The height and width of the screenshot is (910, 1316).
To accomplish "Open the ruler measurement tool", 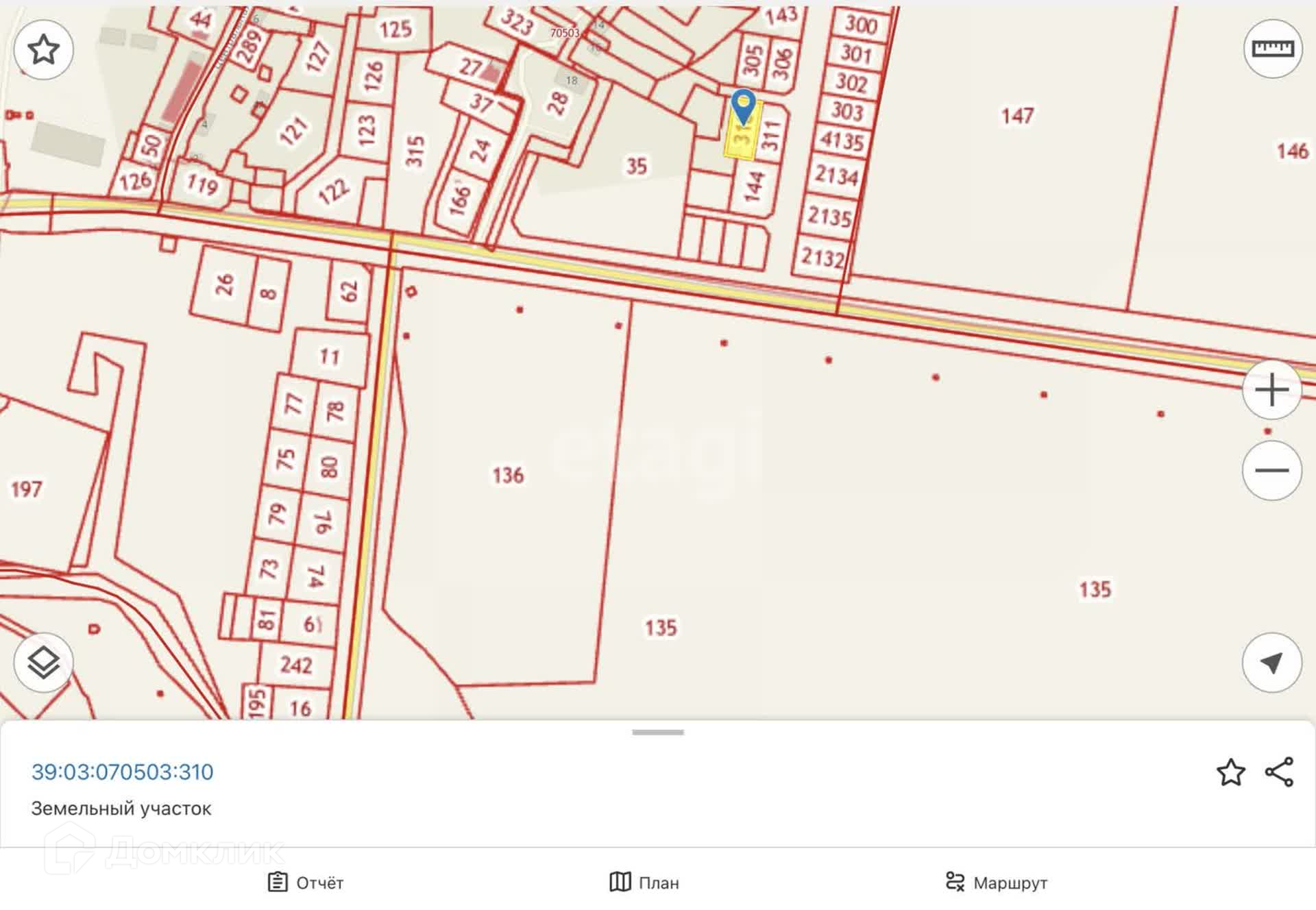I will (x=1273, y=49).
